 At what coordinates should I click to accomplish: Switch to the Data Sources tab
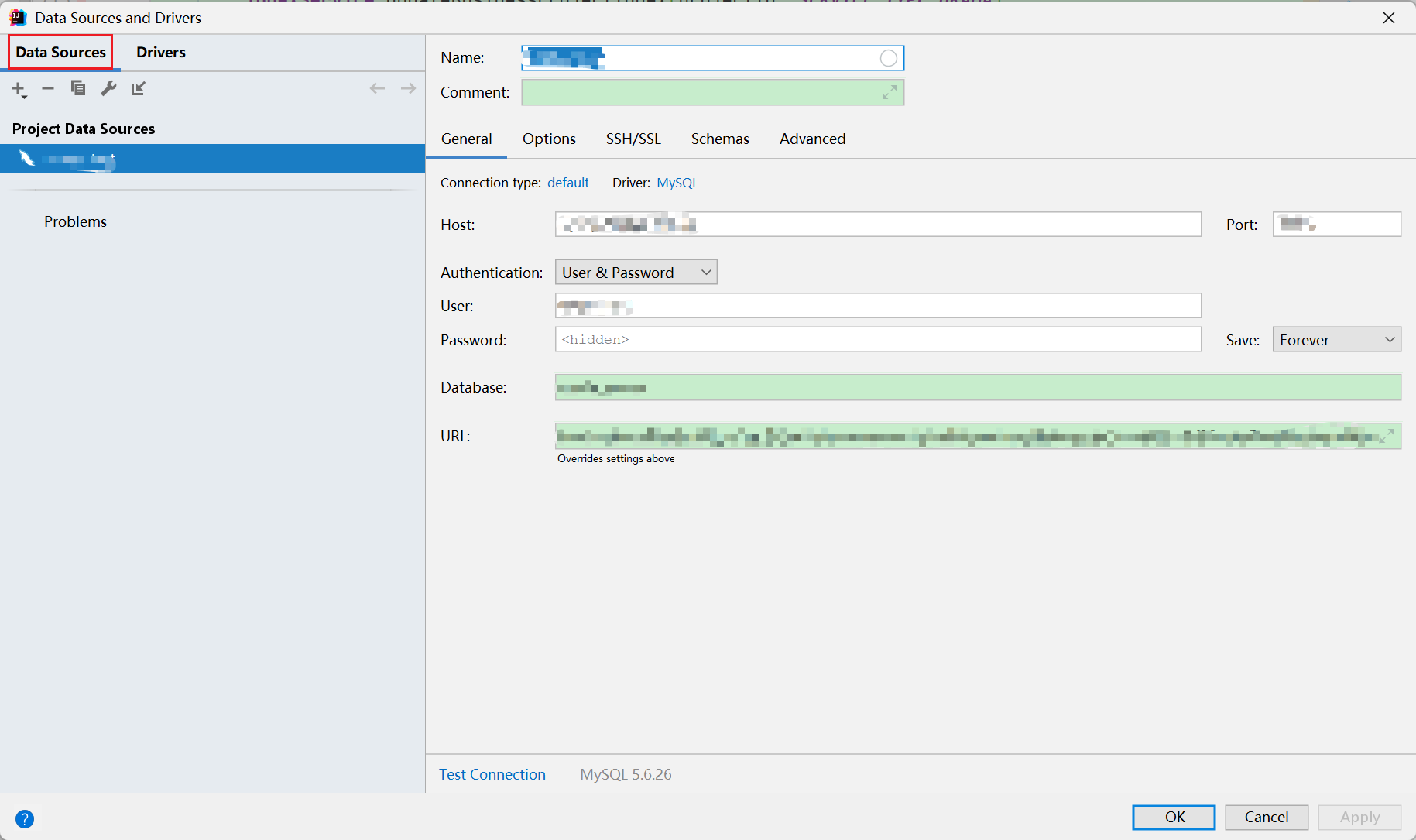[x=60, y=52]
